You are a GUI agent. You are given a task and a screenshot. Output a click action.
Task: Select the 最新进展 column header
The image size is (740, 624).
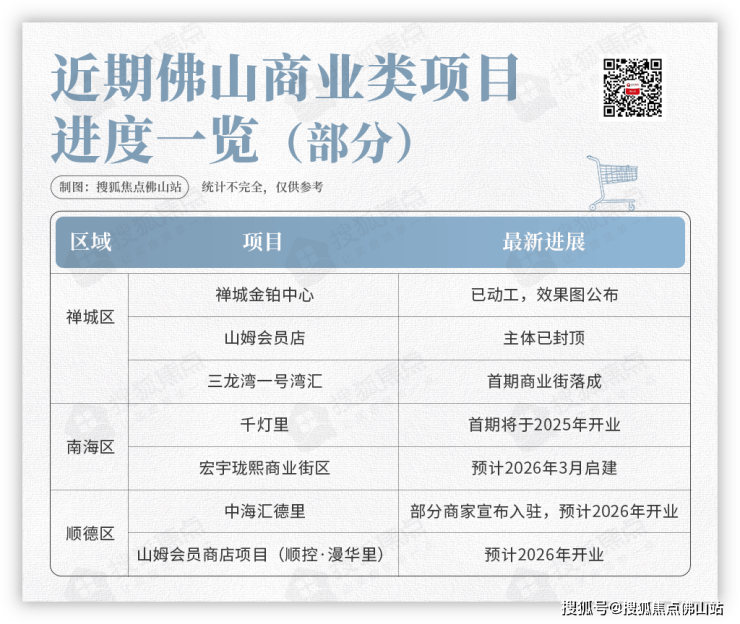click(543, 243)
